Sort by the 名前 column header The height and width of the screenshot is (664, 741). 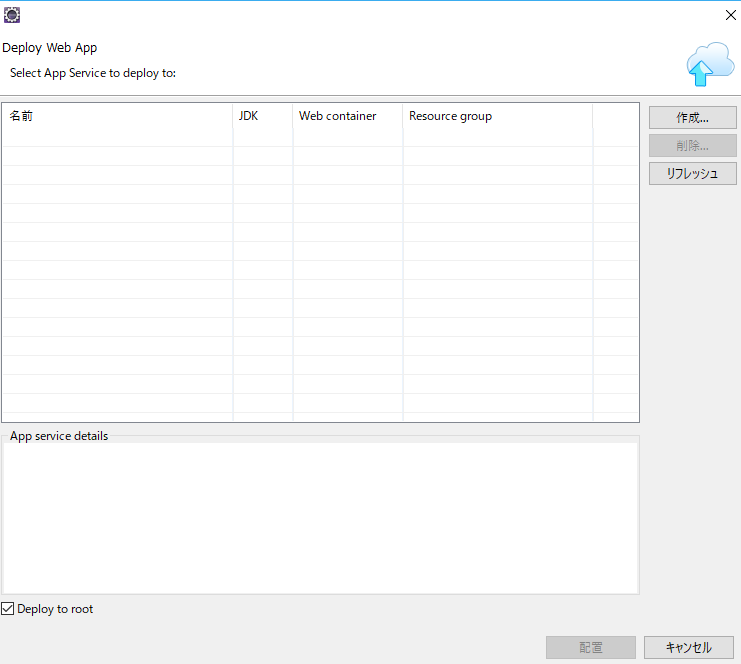pyautogui.click(x=117, y=116)
